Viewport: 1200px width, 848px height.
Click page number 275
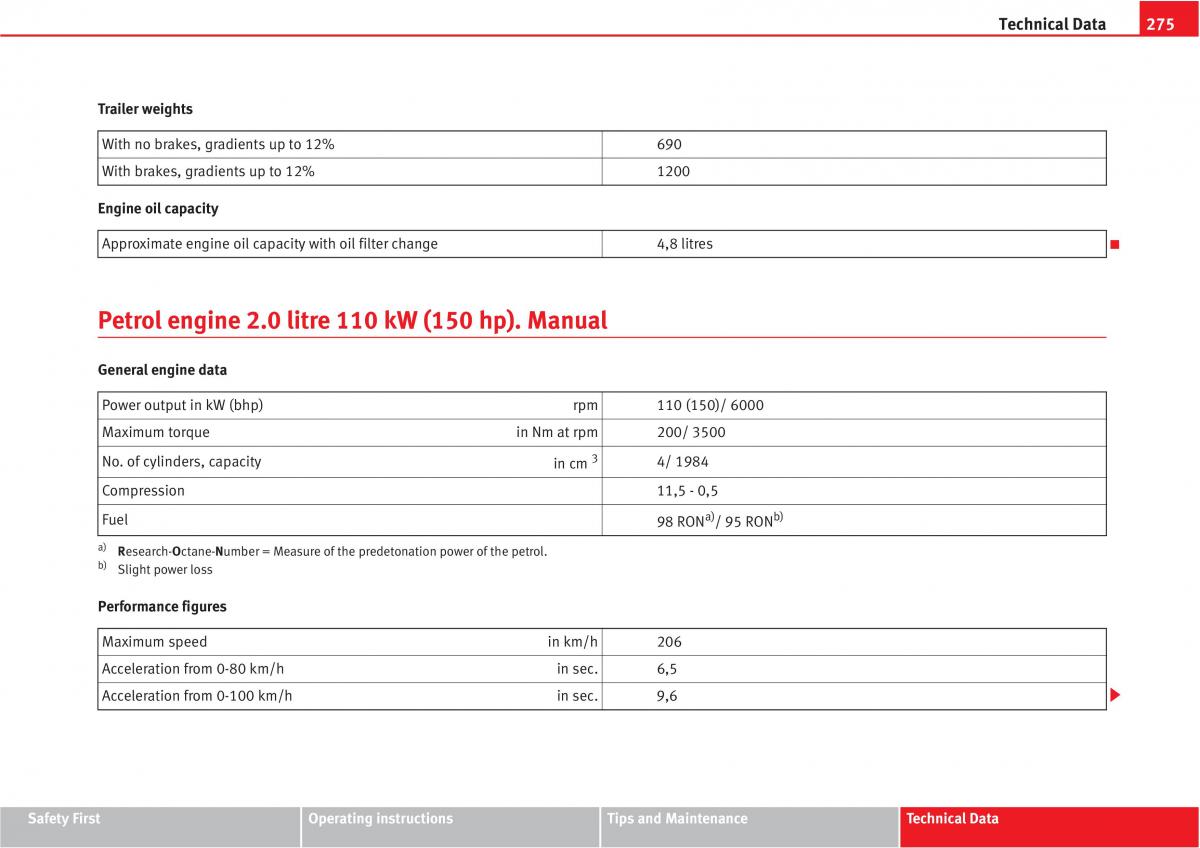tap(1160, 24)
